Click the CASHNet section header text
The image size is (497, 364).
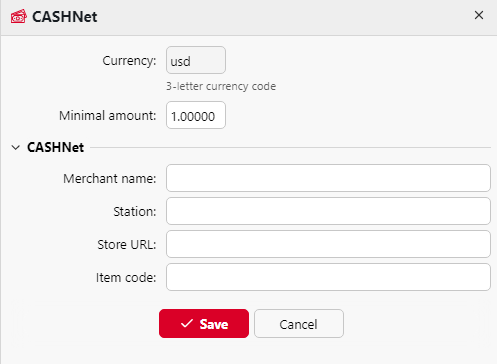click(55, 147)
